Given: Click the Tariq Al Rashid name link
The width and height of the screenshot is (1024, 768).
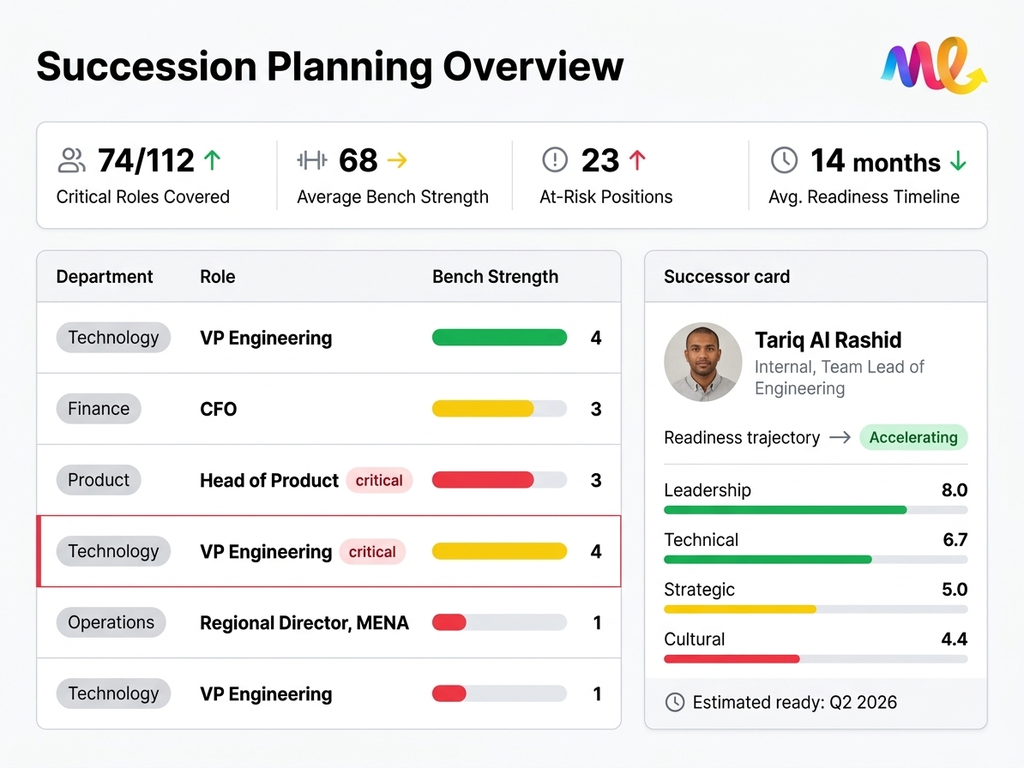Looking at the screenshot, I should click(827, 340).
